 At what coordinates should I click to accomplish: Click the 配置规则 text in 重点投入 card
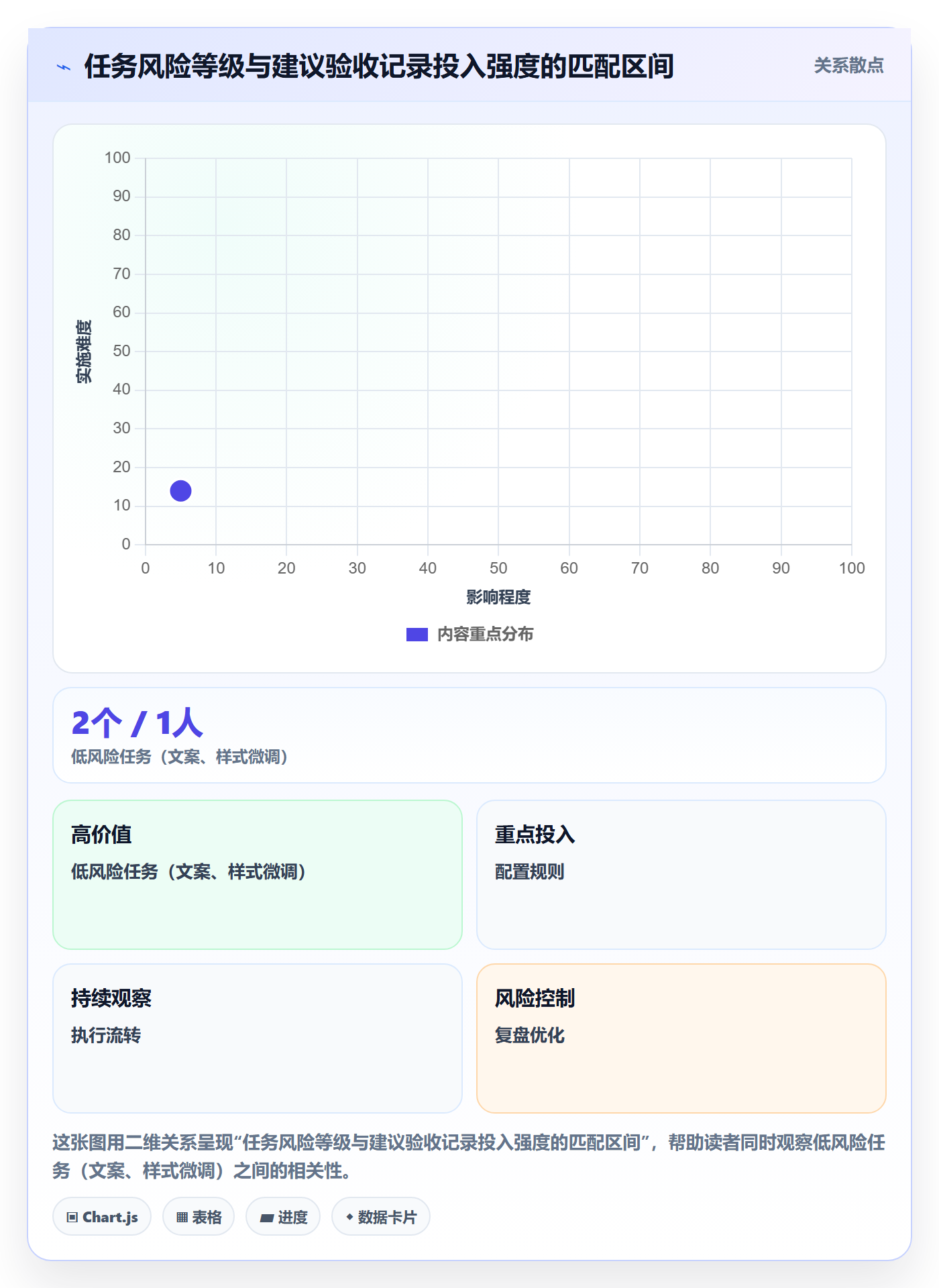[529, 871]
